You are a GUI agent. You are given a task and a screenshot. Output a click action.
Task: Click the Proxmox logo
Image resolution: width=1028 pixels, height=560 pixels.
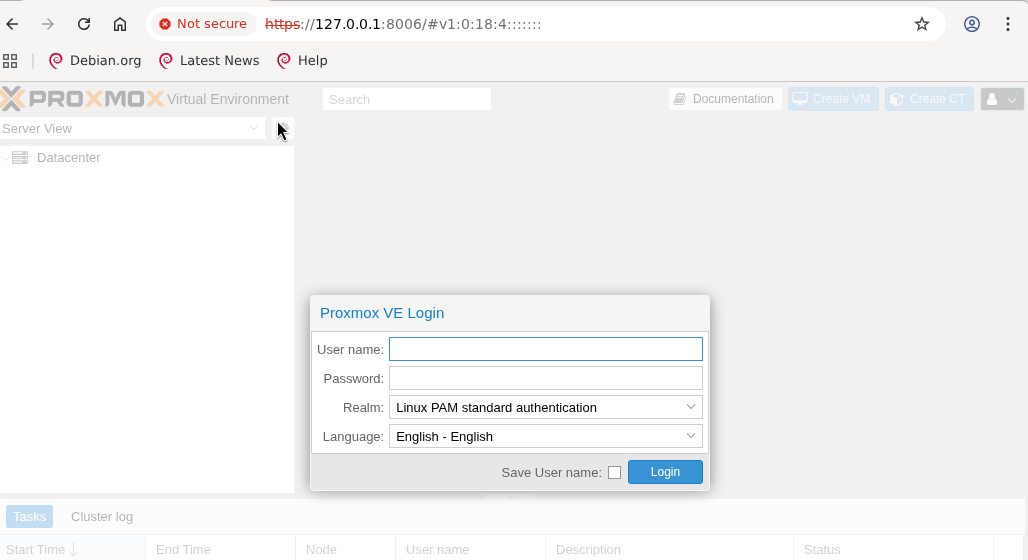click(x=82, y=99)
